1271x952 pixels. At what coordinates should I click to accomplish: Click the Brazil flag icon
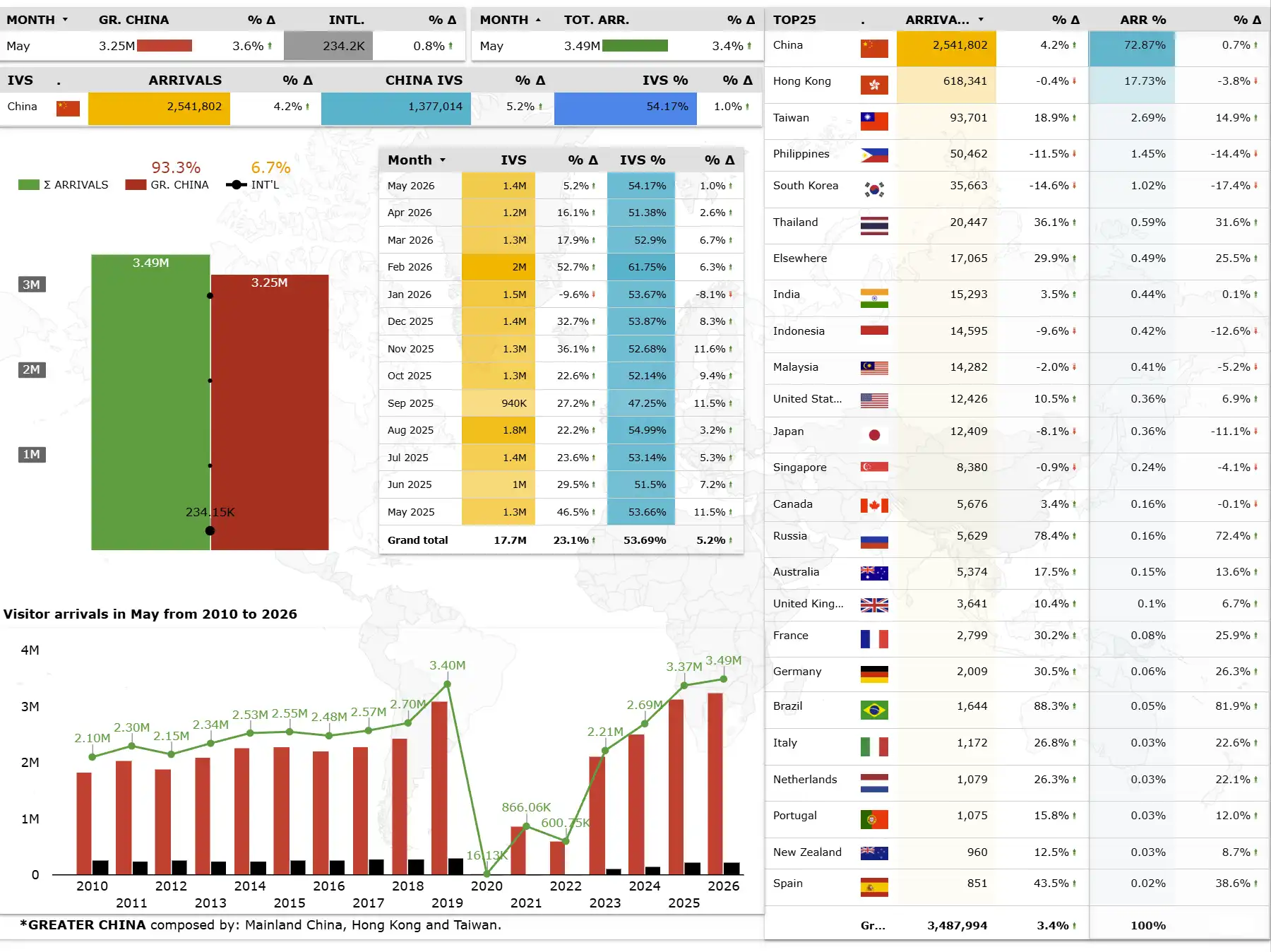pos(874,710)
